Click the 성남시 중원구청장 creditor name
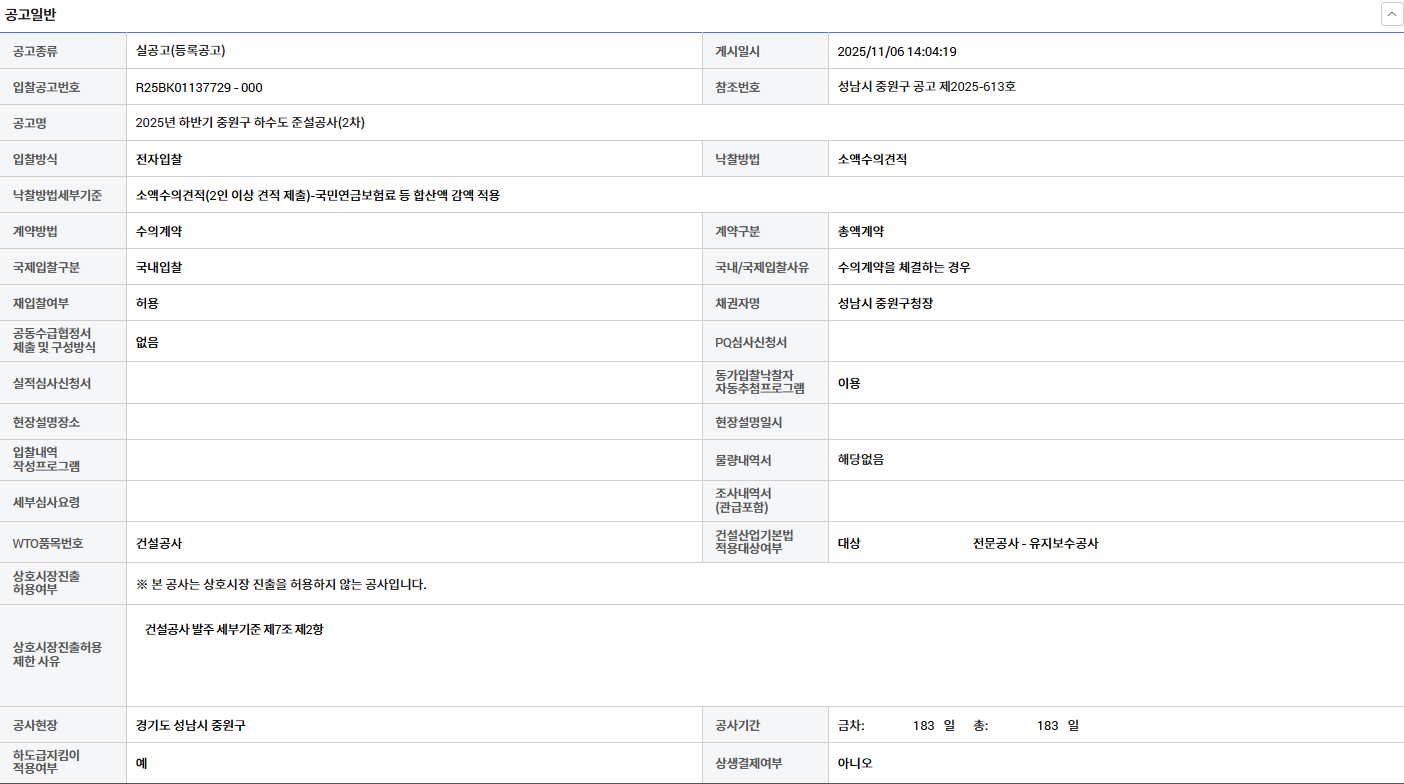Screen dimensions: 1404x784 tap(885, 303)
